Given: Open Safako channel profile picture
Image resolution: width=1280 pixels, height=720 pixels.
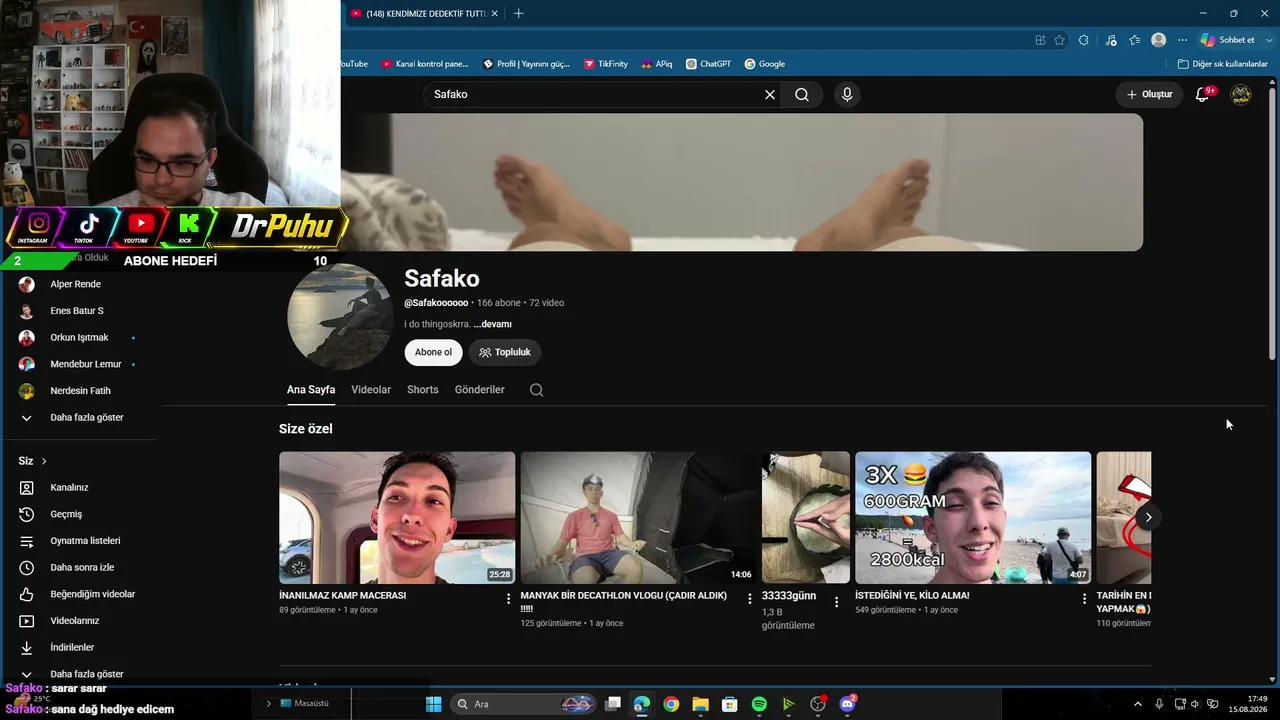Looking at the screenshot, I should (x=340, y=317).
